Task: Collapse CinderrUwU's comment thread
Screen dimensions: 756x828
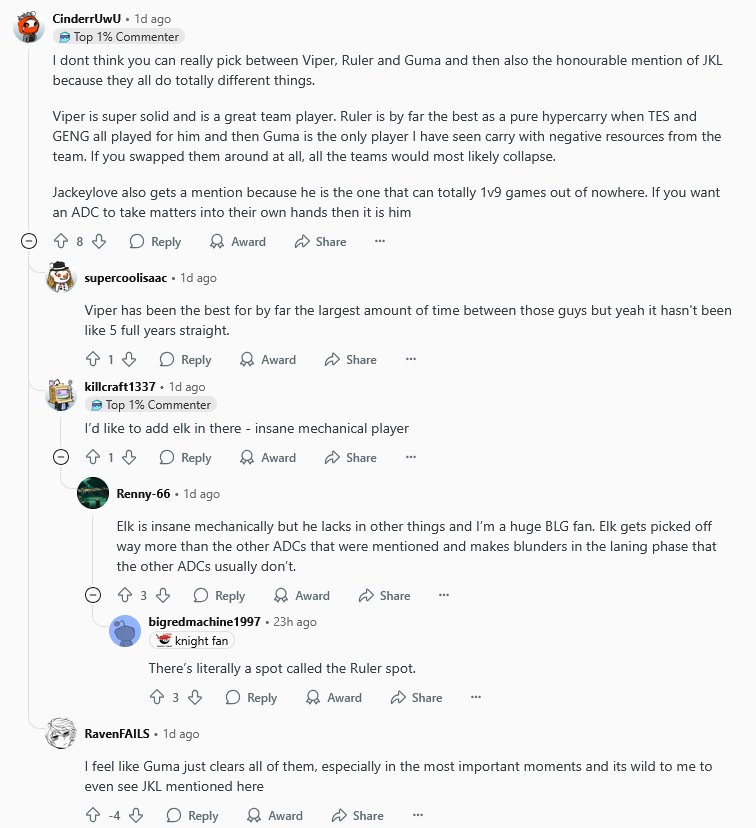Action: (29, 241)
